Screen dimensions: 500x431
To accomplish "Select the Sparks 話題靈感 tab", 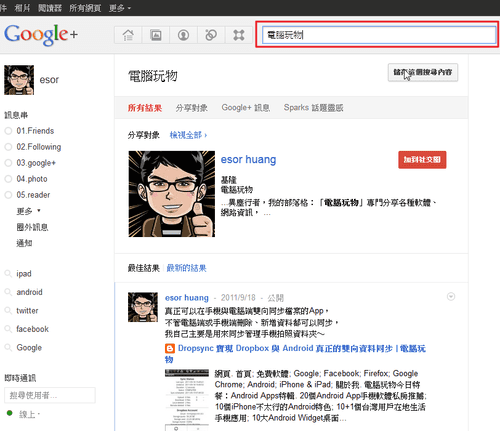I will [x=313, y=108].
